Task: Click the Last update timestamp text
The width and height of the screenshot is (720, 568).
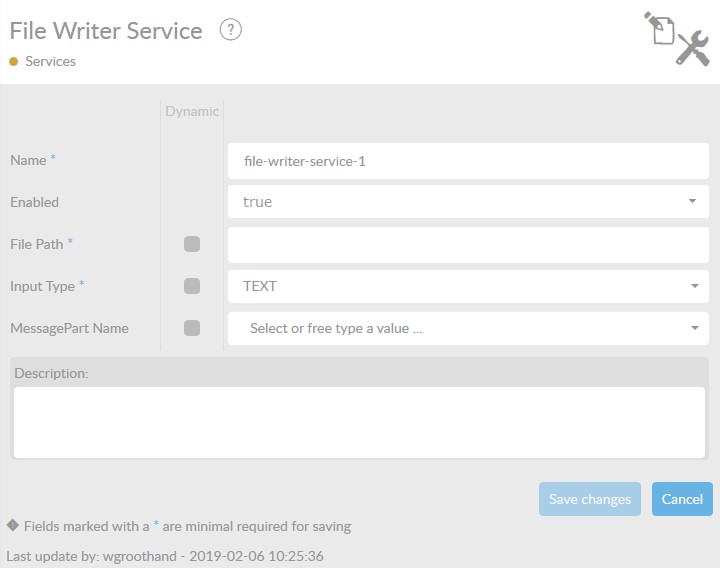Action: [165, 555]
